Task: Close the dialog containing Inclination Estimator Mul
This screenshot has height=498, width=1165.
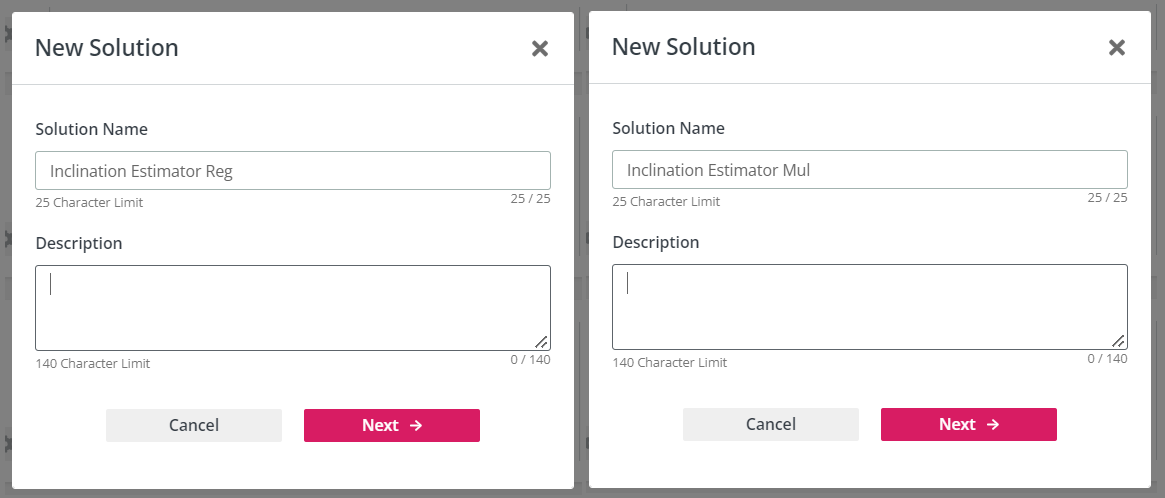Action: [1117, 47]
